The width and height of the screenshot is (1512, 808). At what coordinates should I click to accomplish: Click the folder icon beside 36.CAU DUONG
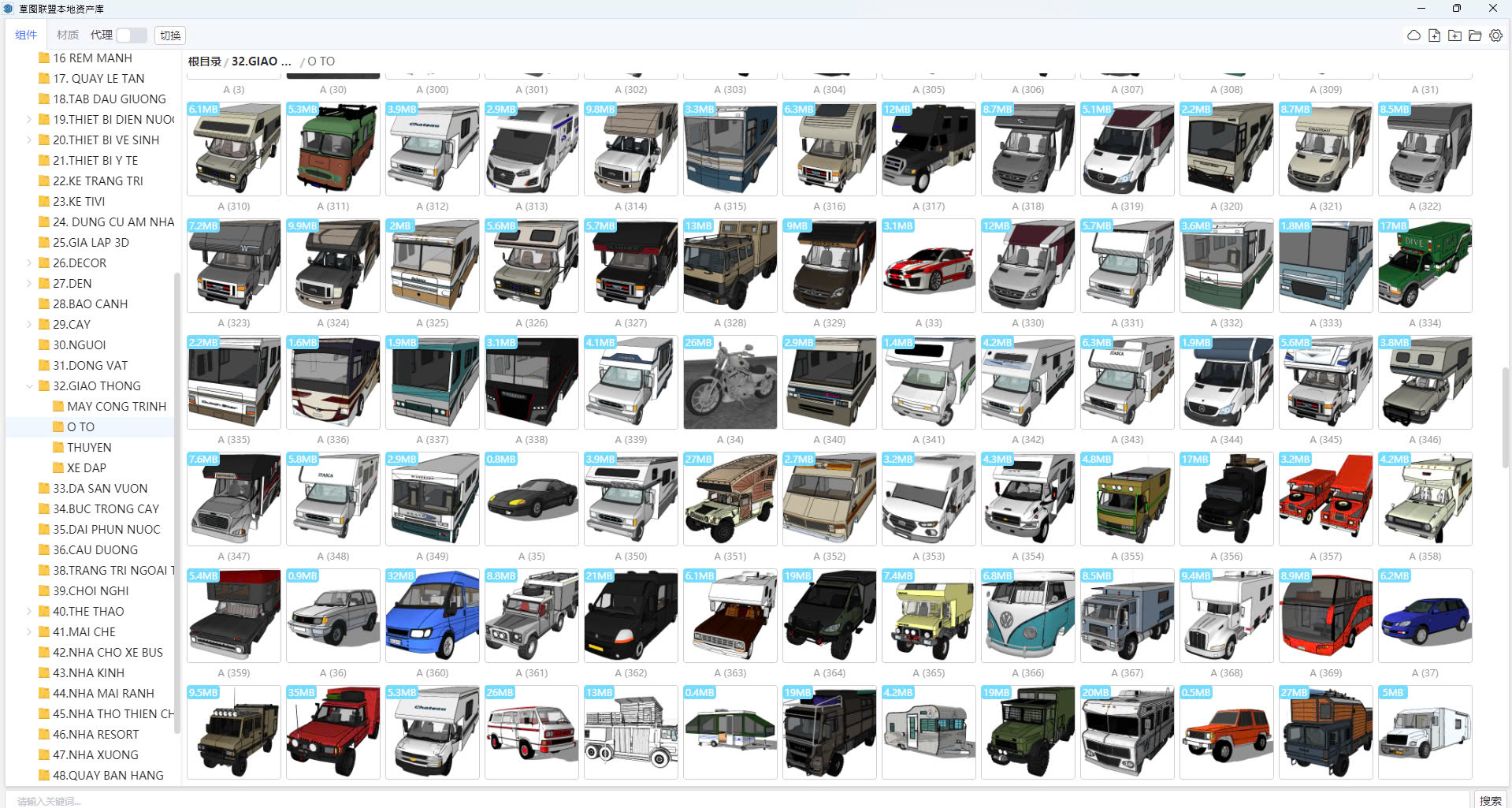pos(44,550)
